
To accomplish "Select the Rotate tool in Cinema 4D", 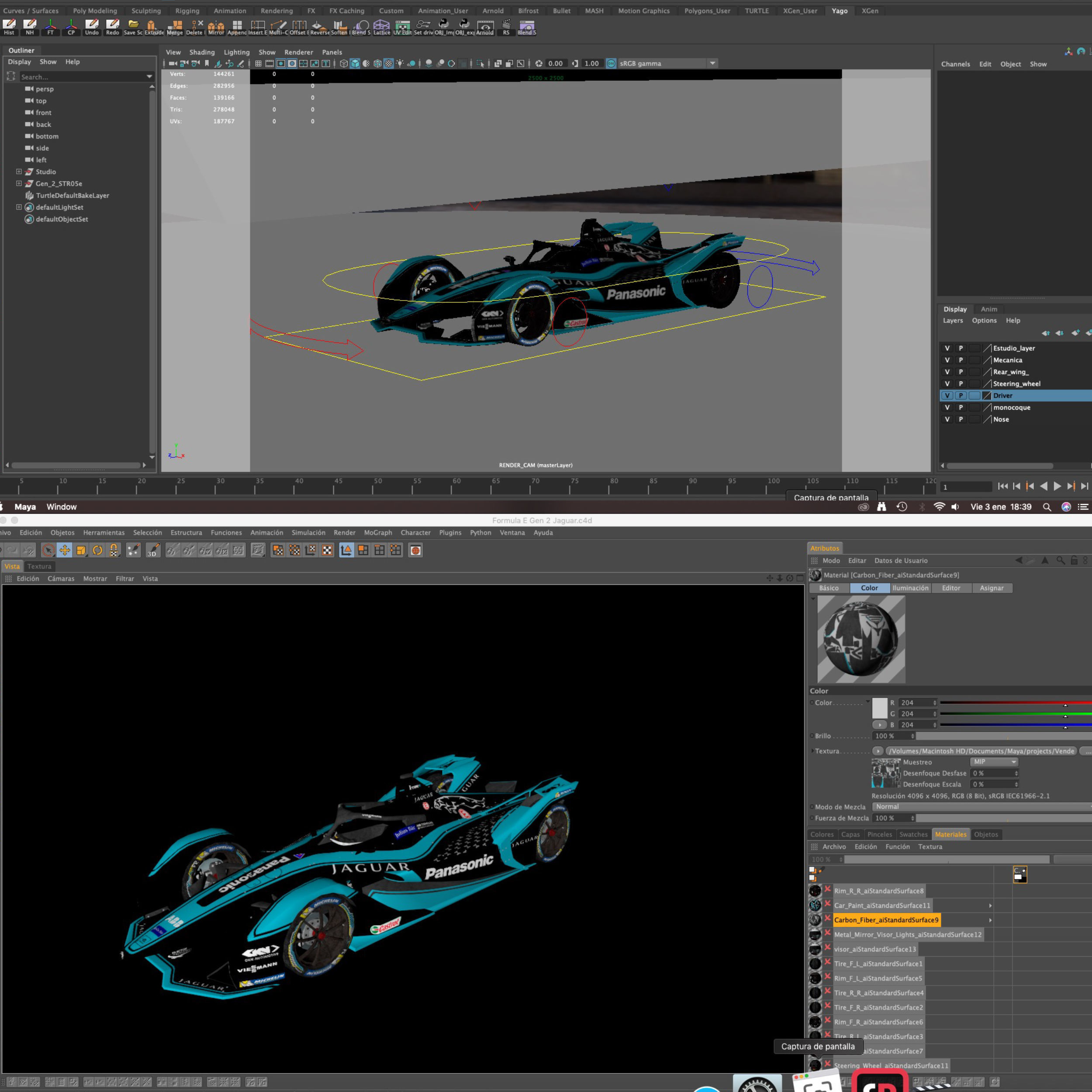I will 97,550.
